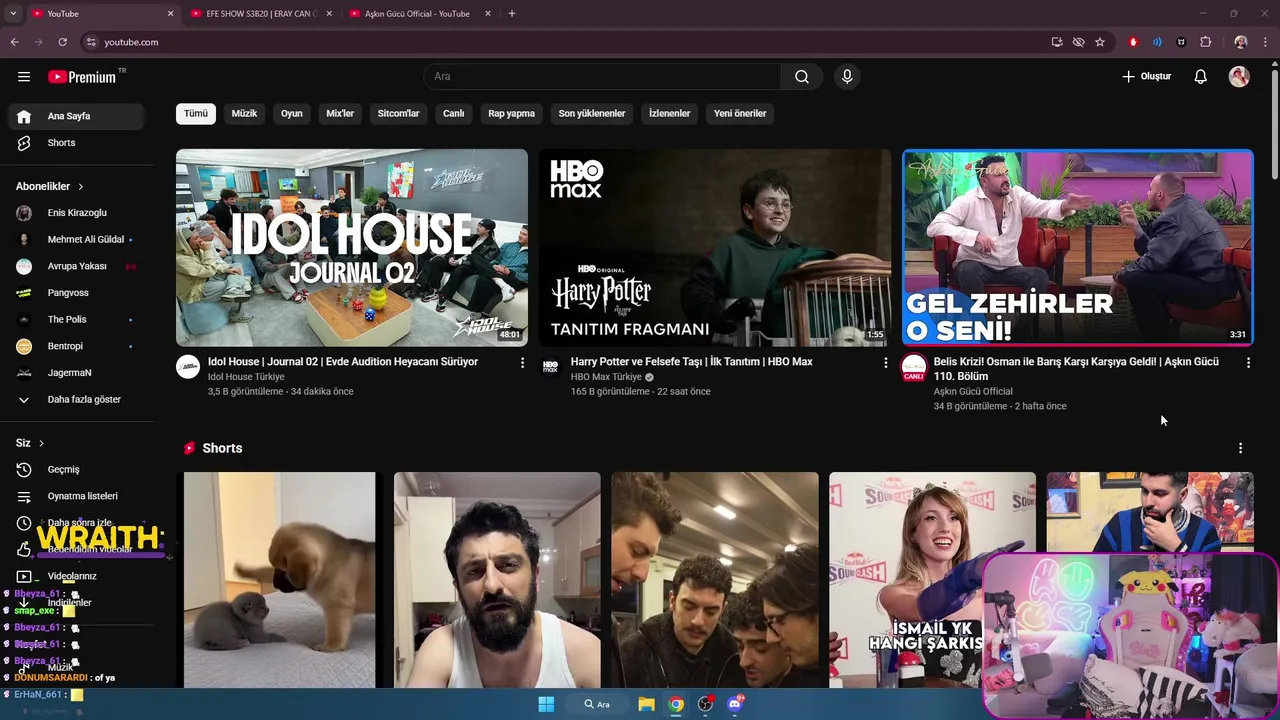Select the Tümü filter chip
The height and width of the screenshot is (720, 1280).
coord(196,114)
